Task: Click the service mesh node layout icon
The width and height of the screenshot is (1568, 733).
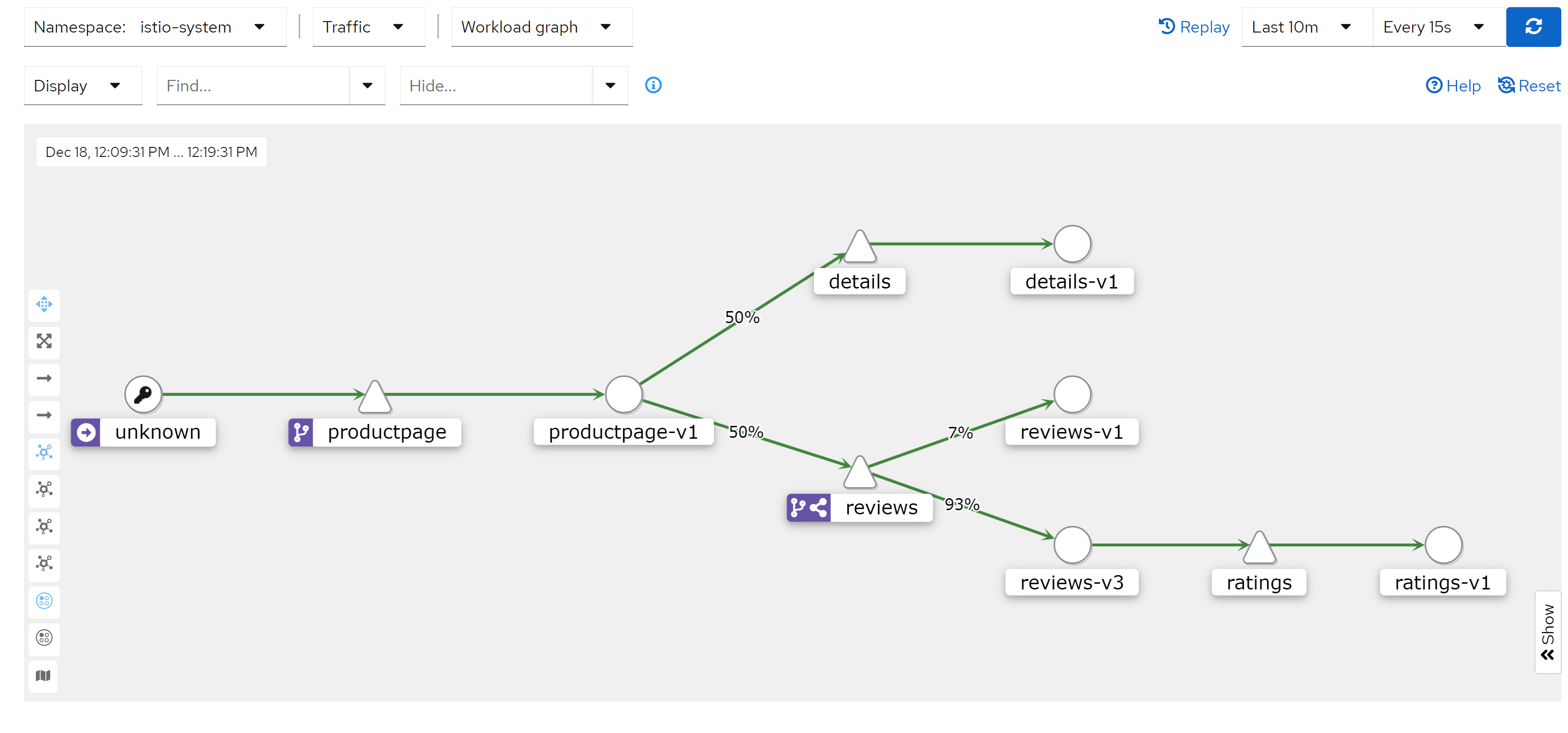Action: coord(44,452)
